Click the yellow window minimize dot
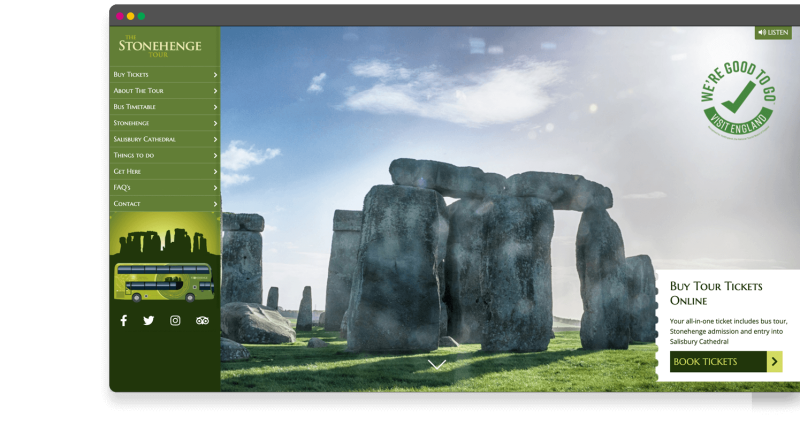This screenshot has width=800, height=425. pyautogui.click(x=130, y=16)
